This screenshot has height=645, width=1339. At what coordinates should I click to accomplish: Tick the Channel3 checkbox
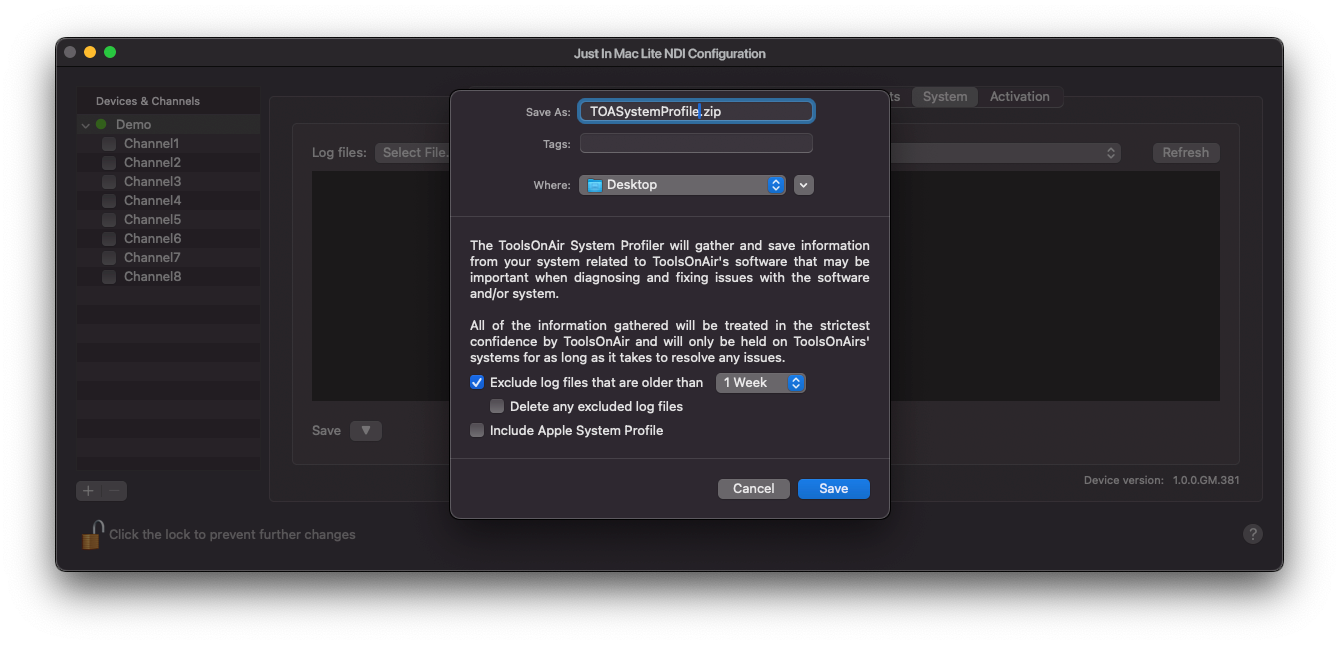(x=109, y=182)
